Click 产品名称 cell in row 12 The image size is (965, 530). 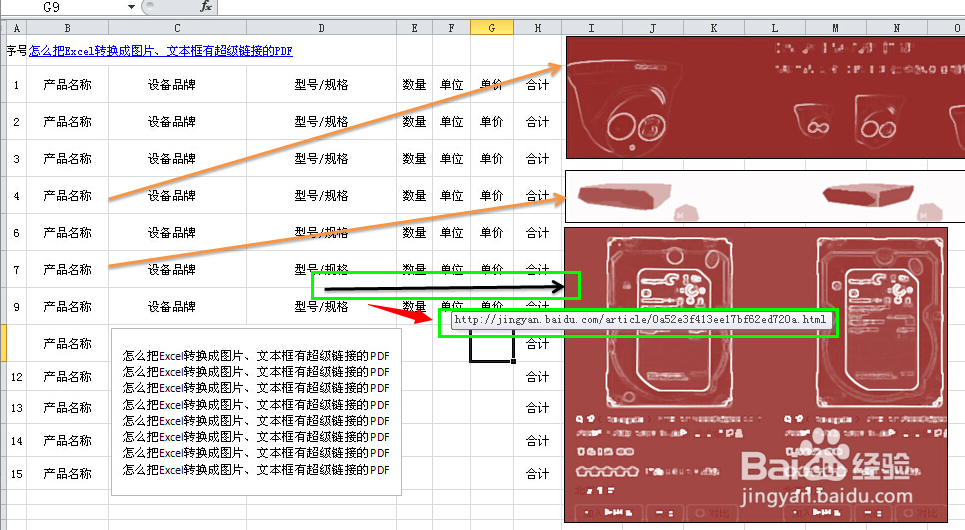point(68,376)
